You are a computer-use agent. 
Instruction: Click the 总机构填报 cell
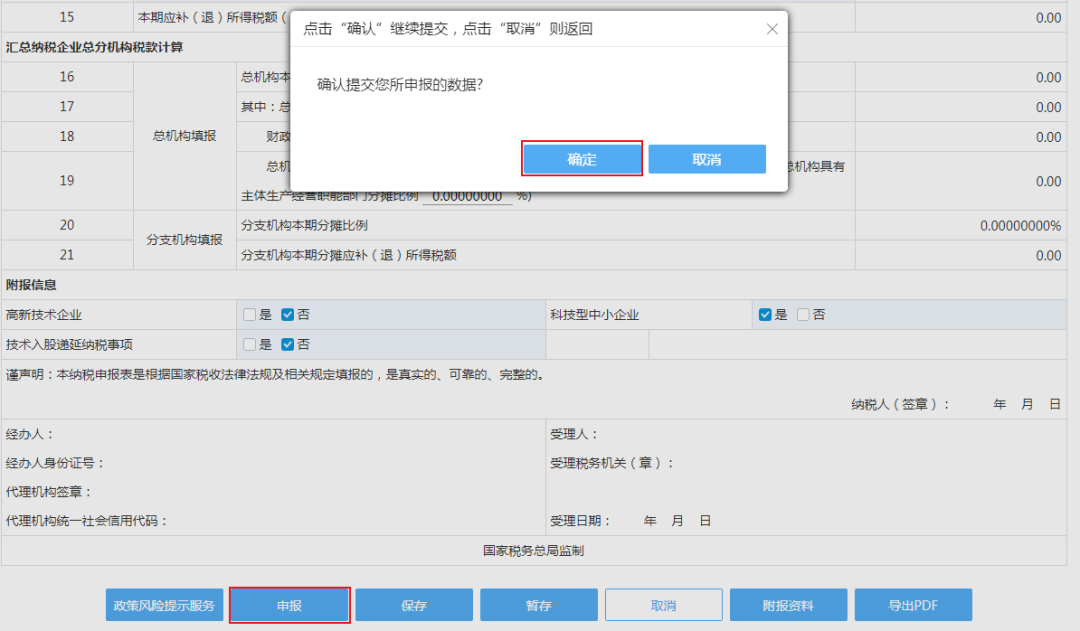pos(185,136)
